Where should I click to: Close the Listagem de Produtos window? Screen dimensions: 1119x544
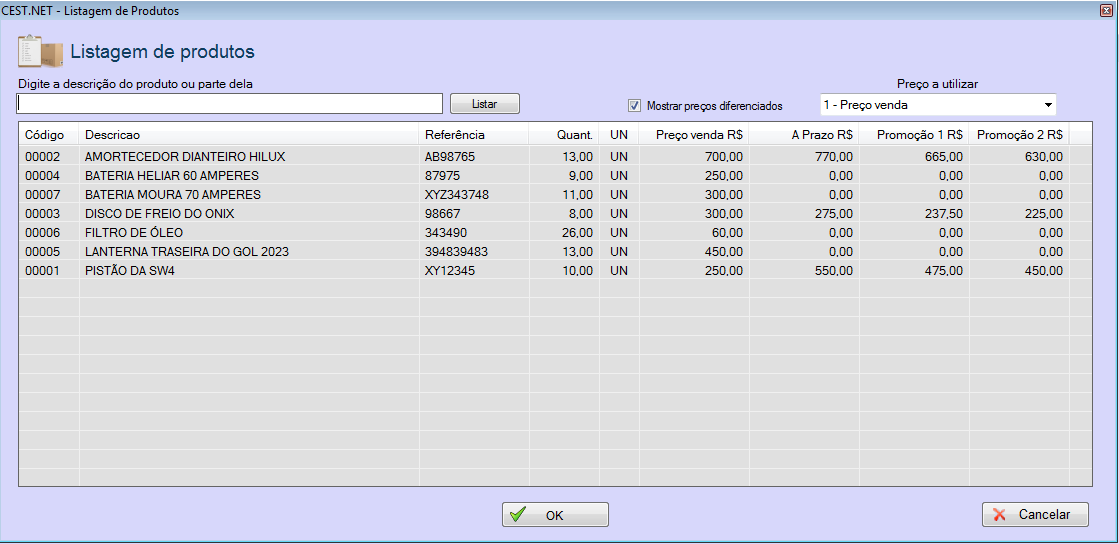click(1105, 10)
